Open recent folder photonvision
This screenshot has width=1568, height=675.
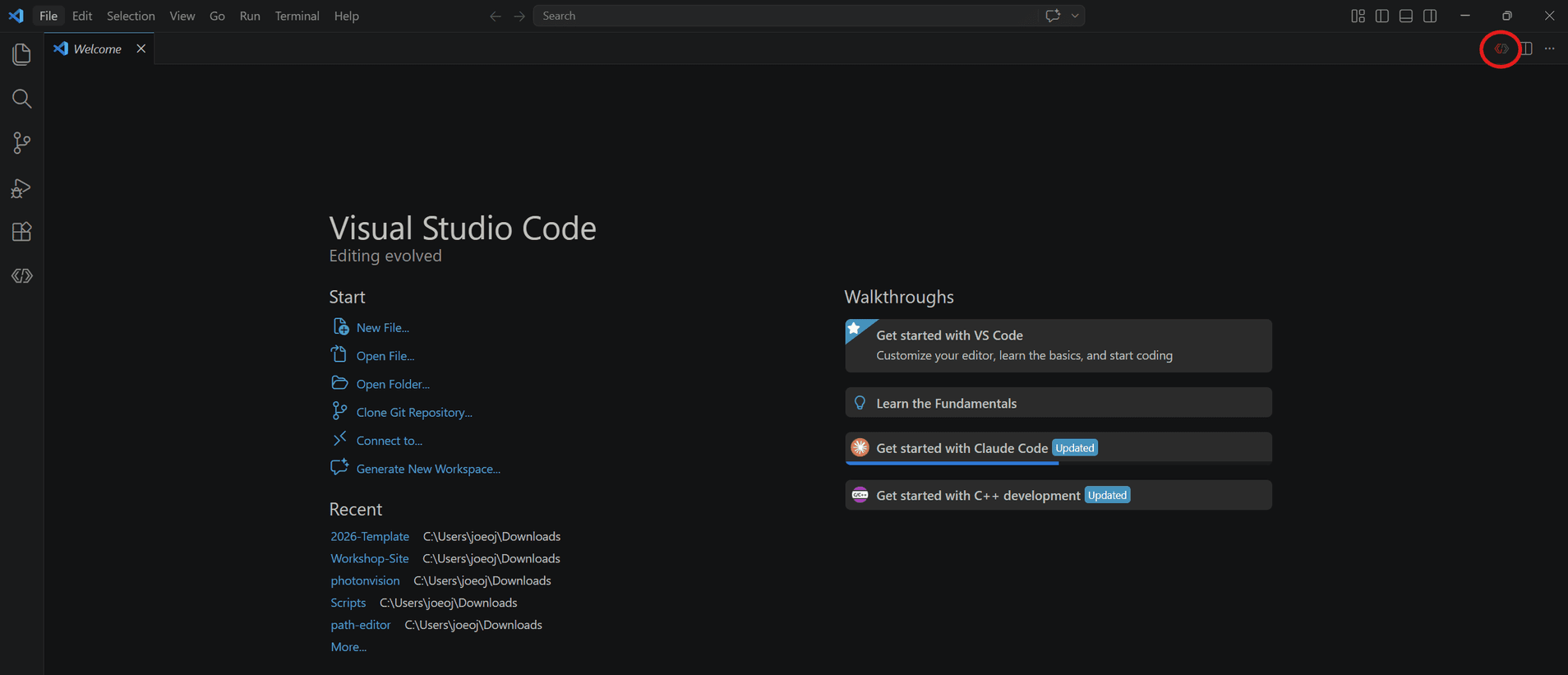tap(365, 580)
